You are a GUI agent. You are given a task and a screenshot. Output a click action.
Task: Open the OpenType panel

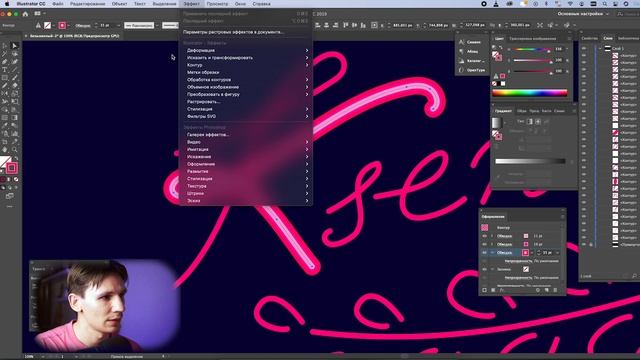471,70
